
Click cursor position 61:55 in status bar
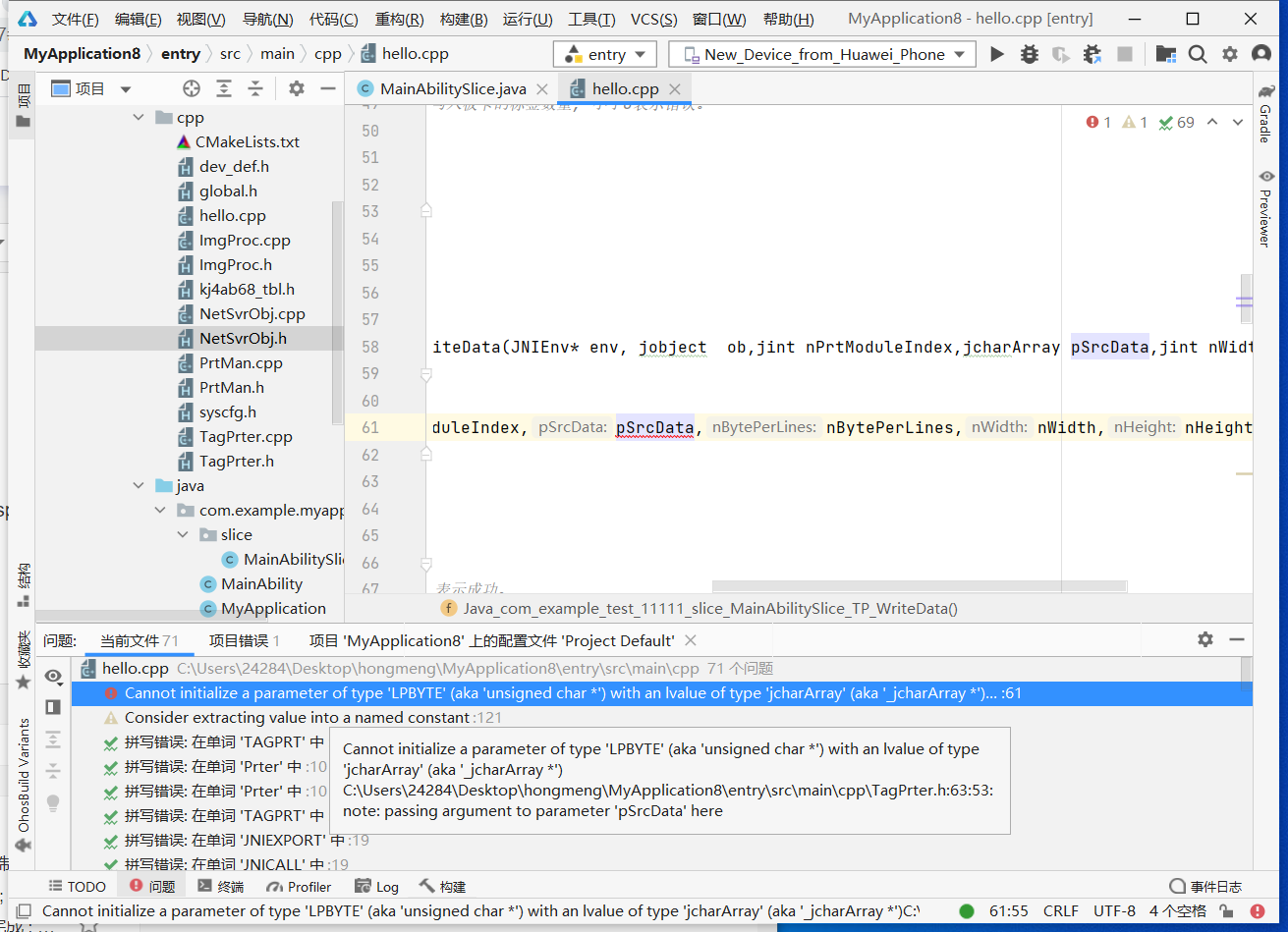(x=1009, y=911)
